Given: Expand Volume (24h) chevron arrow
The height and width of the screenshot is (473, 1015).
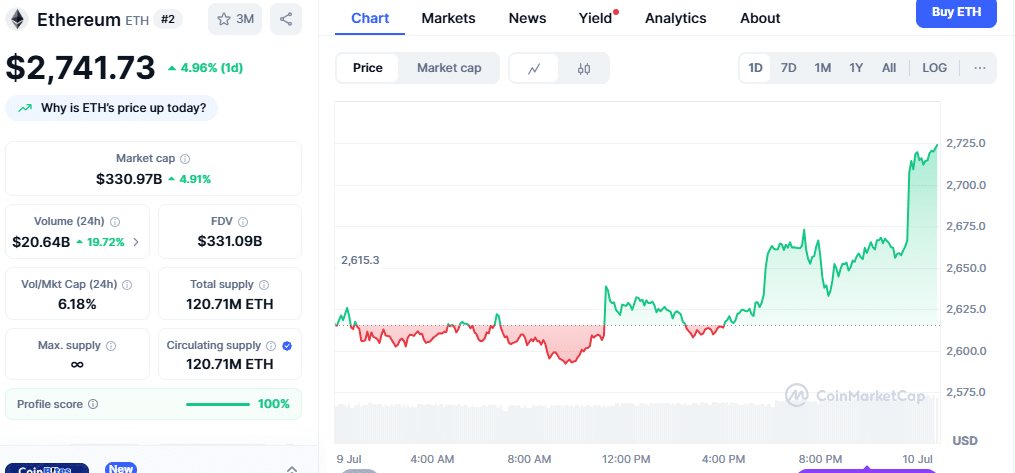Looking at the screenshot, I should click(x=136, y=243).
